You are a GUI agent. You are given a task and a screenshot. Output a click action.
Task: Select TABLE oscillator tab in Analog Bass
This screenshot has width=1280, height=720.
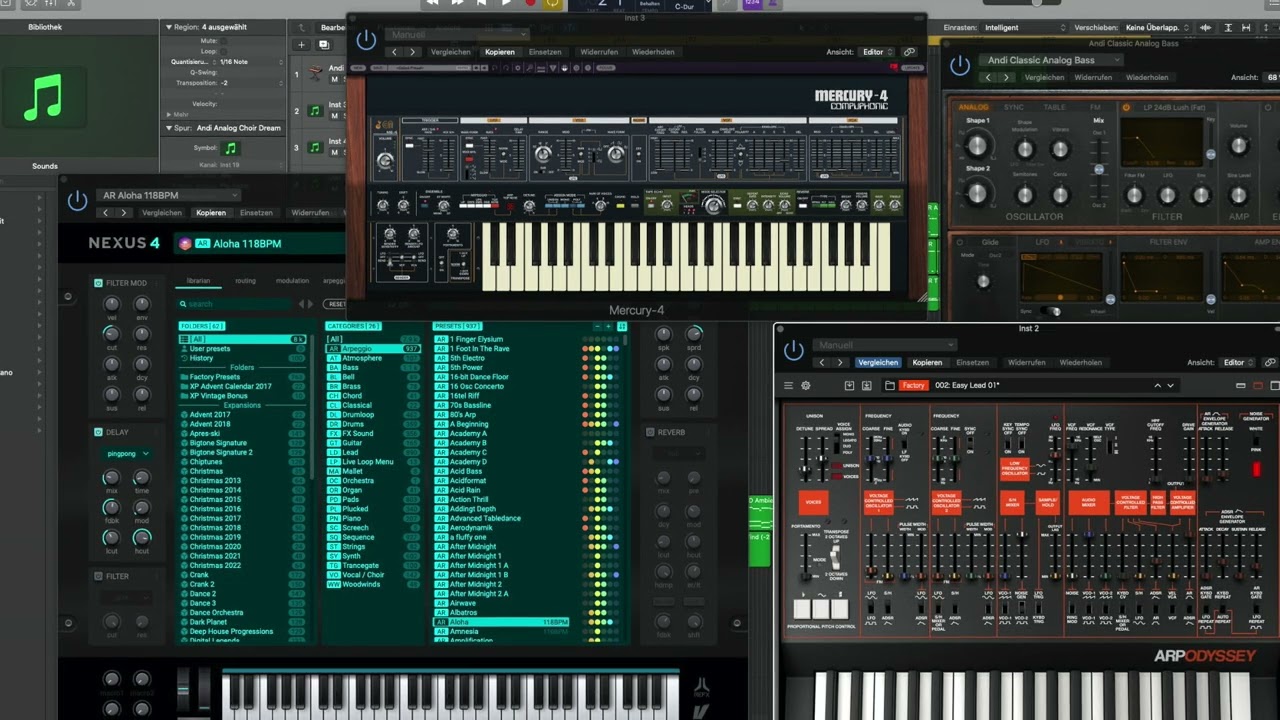coord(1055,107)
